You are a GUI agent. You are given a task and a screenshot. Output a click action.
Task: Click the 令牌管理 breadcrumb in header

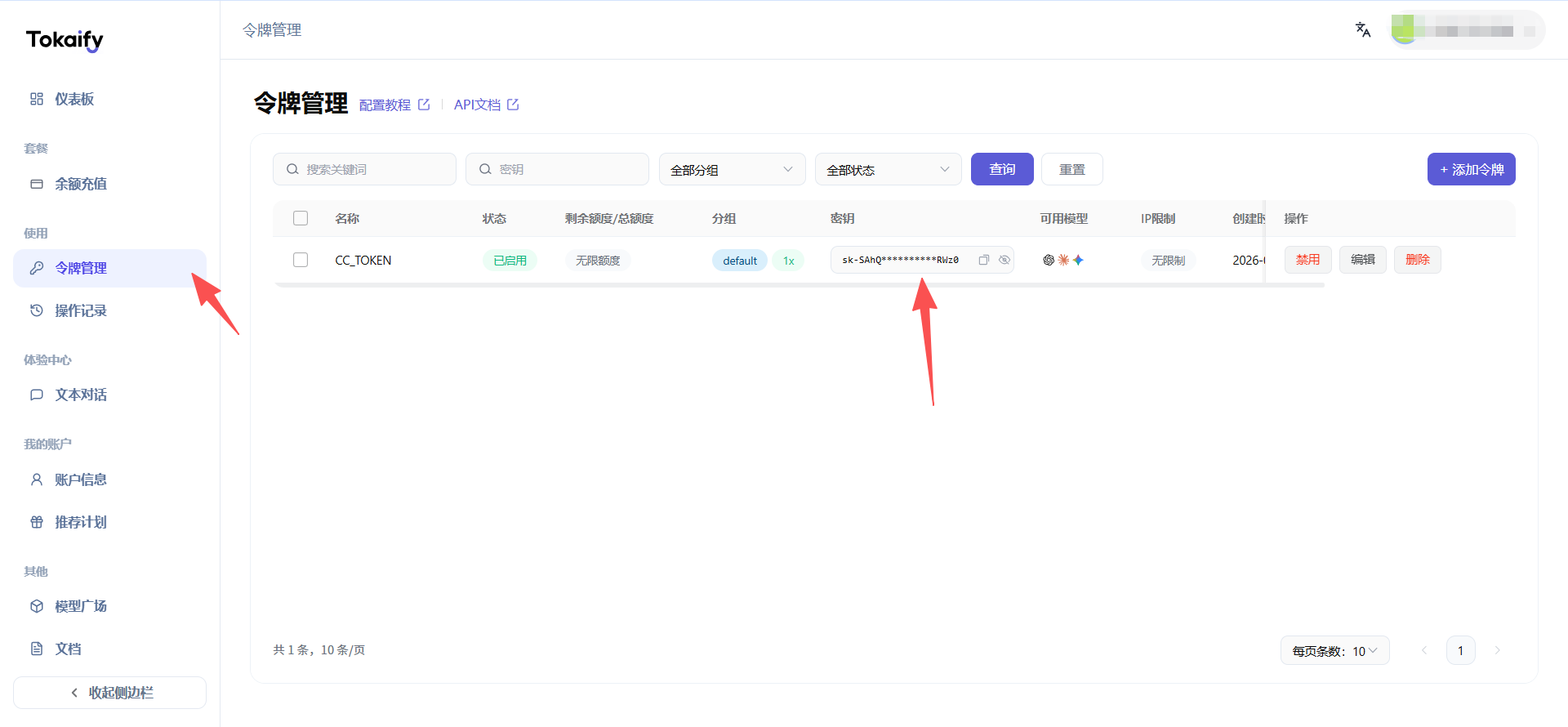click(272, 29)
